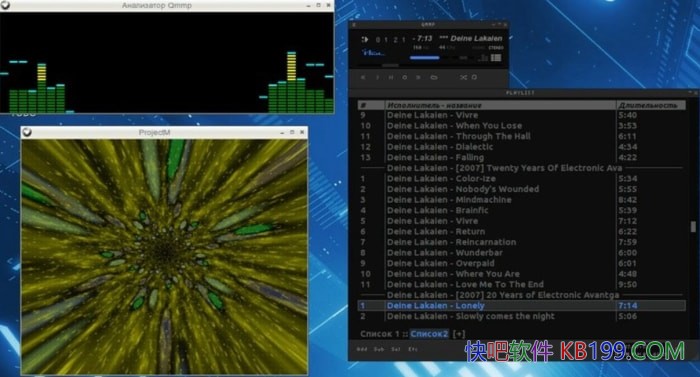Click group header Twenty Years Of Electronic Ava
The image size is (700, 377).
[x=521, y=168]
